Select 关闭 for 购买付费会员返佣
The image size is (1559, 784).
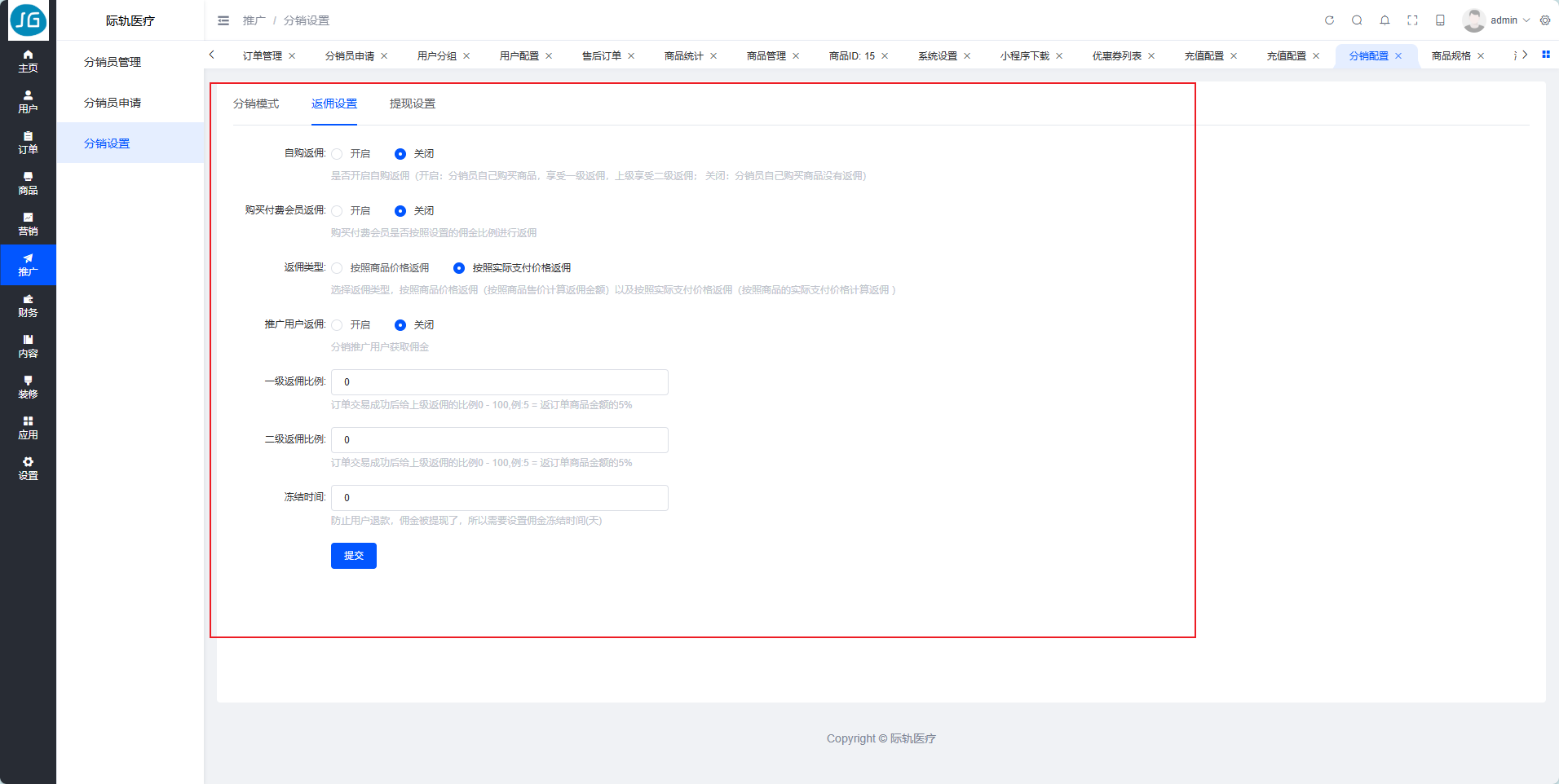[400, 211]
